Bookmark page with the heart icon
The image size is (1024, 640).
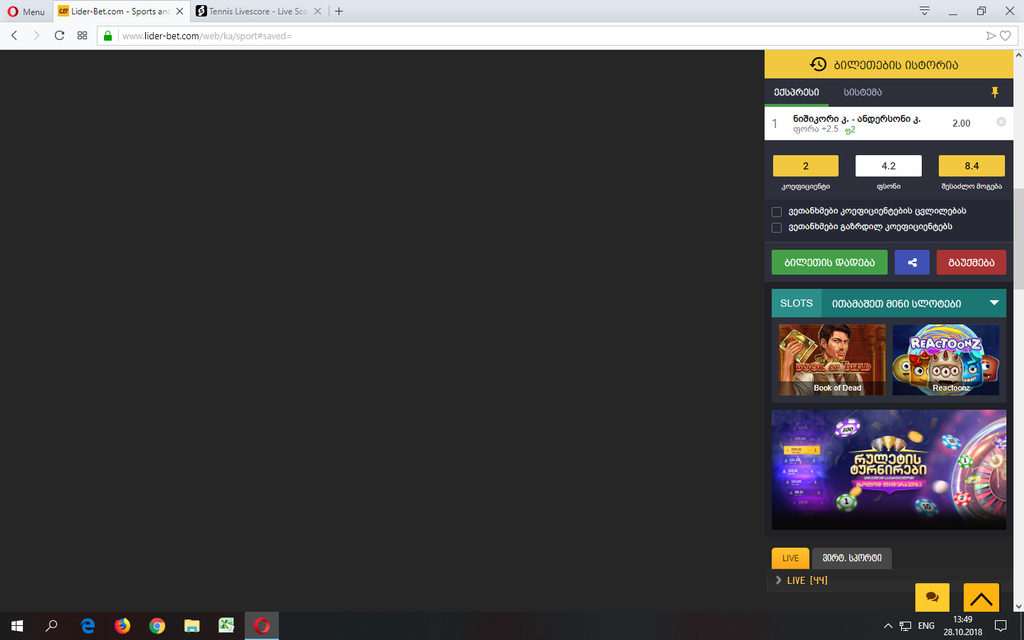pyautogui.click(x=1006, y=36)
